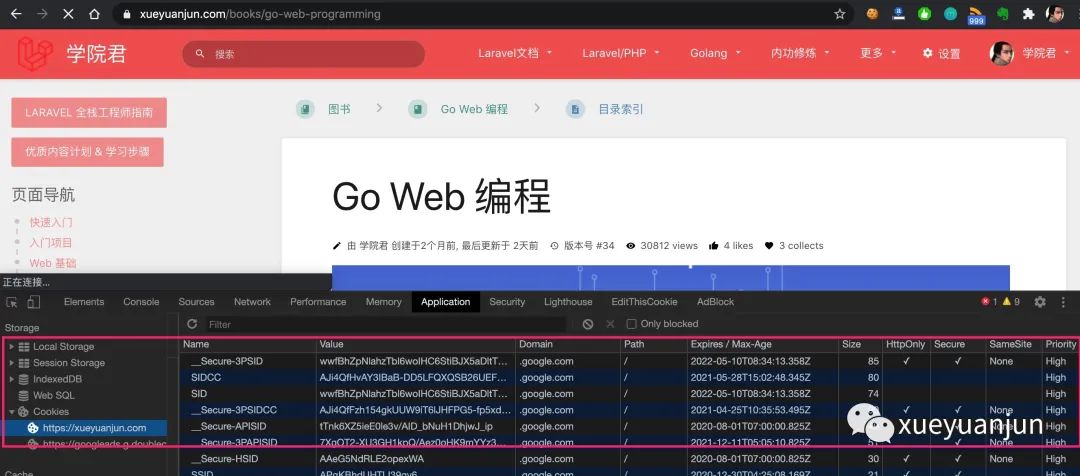Image resolution: width=1080 pixels, height=476 pixels.
Task: Enable the Only blocked checkbox
Action: tap(631, 324)
